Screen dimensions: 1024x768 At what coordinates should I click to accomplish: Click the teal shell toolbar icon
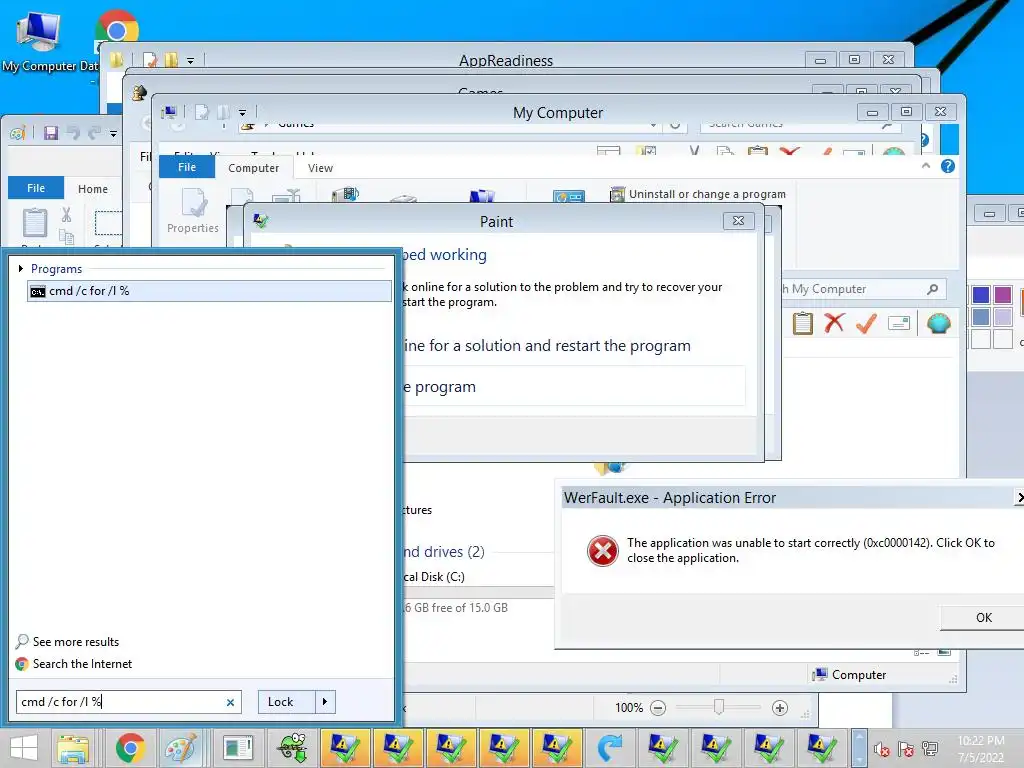pos(938,323)
